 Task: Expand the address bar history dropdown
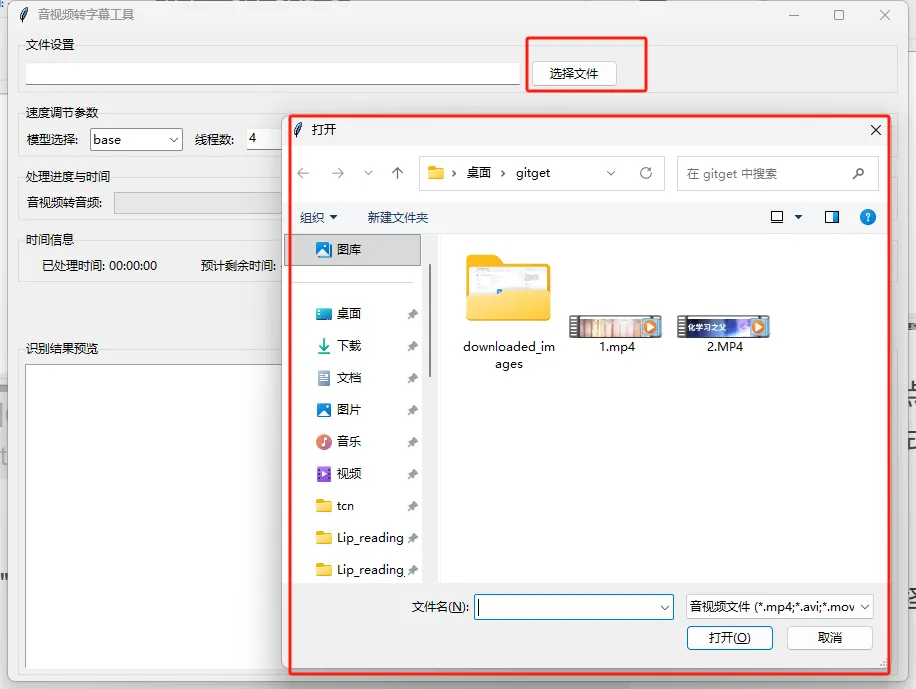pos(611,173)
